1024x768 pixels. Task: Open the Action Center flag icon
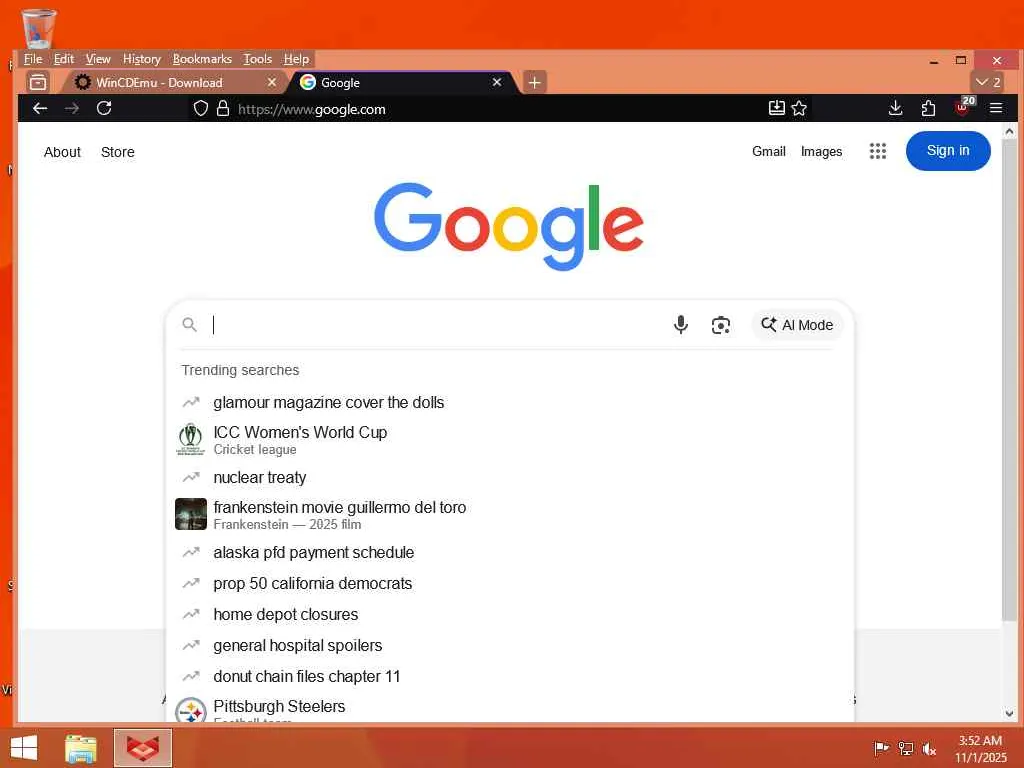click(x=880, y=748)
